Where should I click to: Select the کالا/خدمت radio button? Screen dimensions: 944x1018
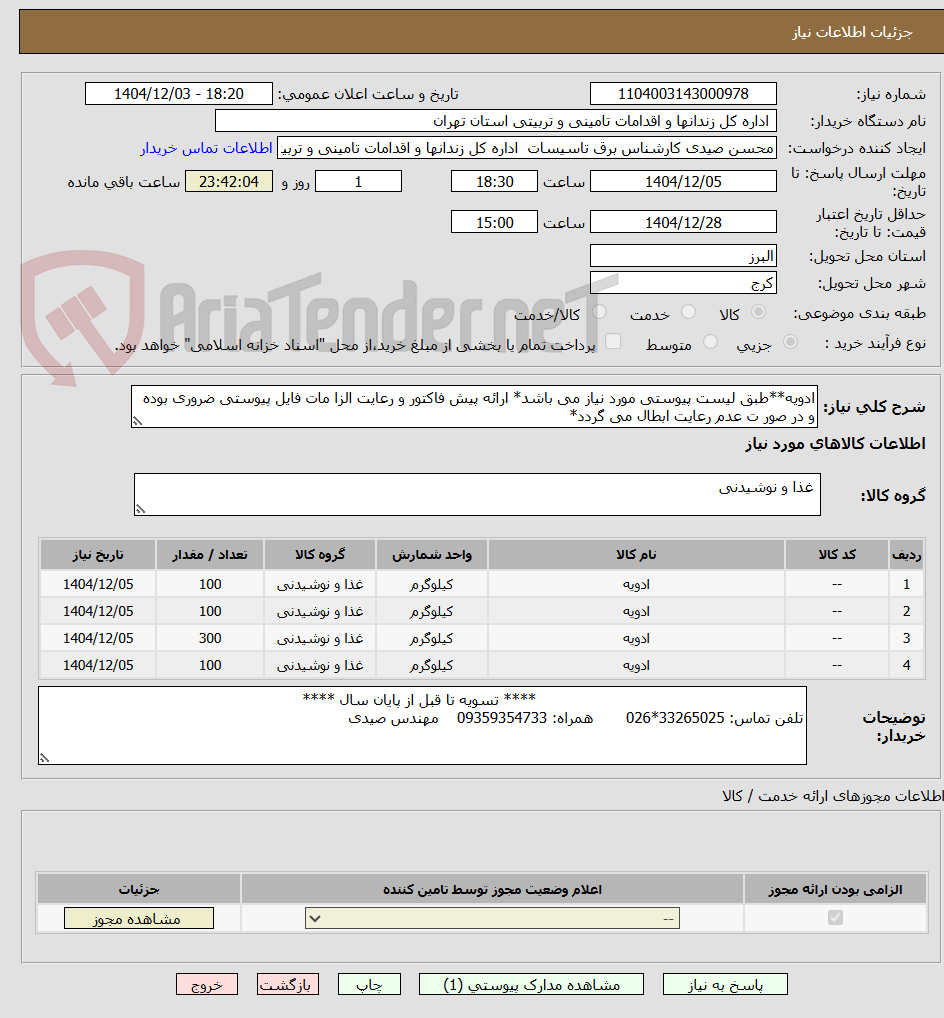pyautogui.click(x=599, y=312)
